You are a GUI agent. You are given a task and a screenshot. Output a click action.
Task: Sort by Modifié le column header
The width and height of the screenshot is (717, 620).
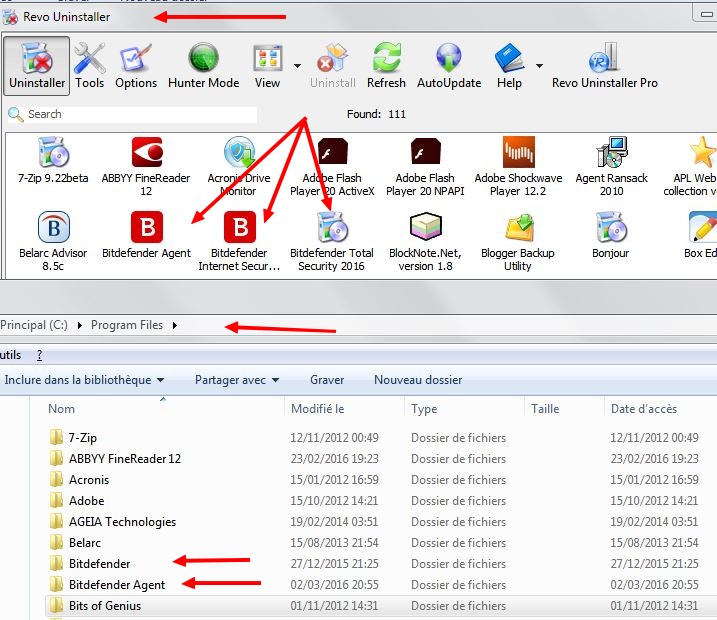click(318, 409)
